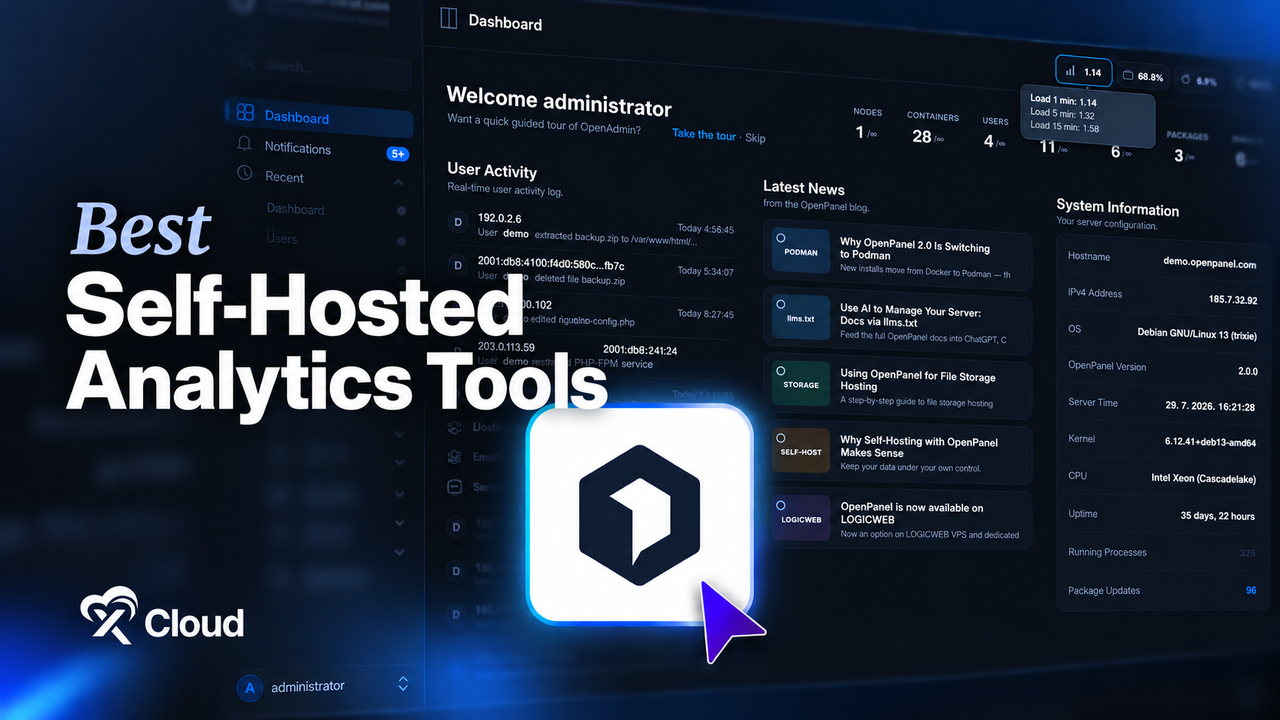Click Uptime value 35 days, 22 hours
1280x720 pixels.
point(1218,516)
